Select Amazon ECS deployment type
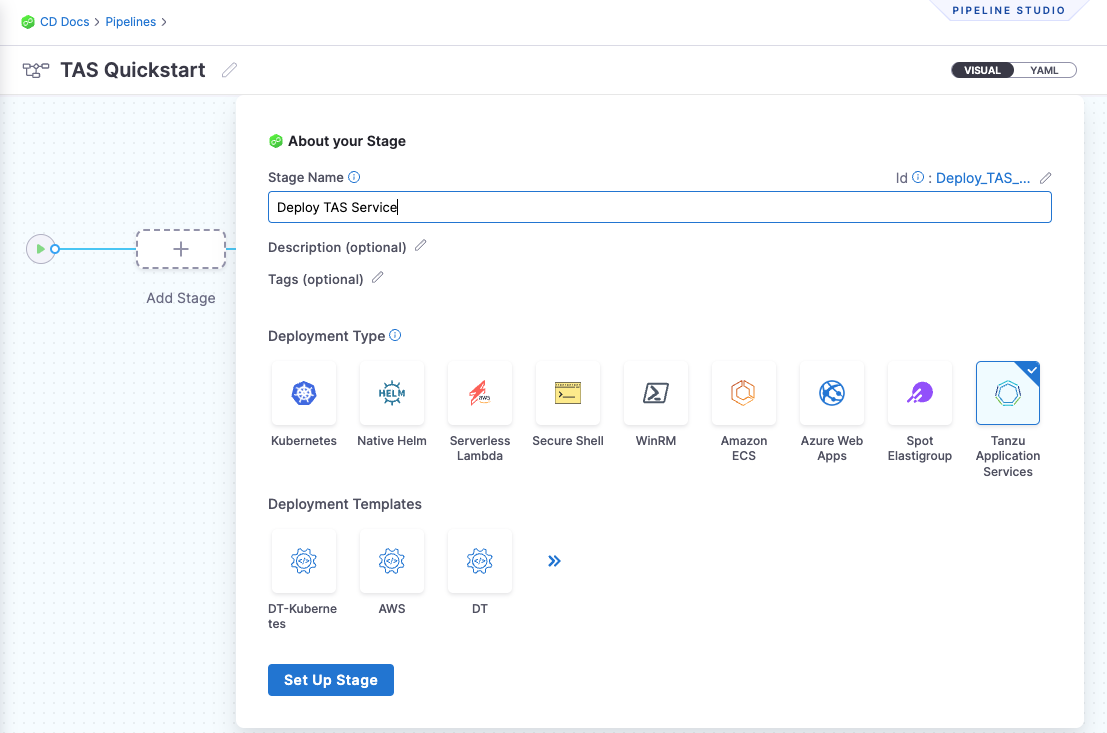The height and width of the screenshot is (733, 1107). coord(744,394)
